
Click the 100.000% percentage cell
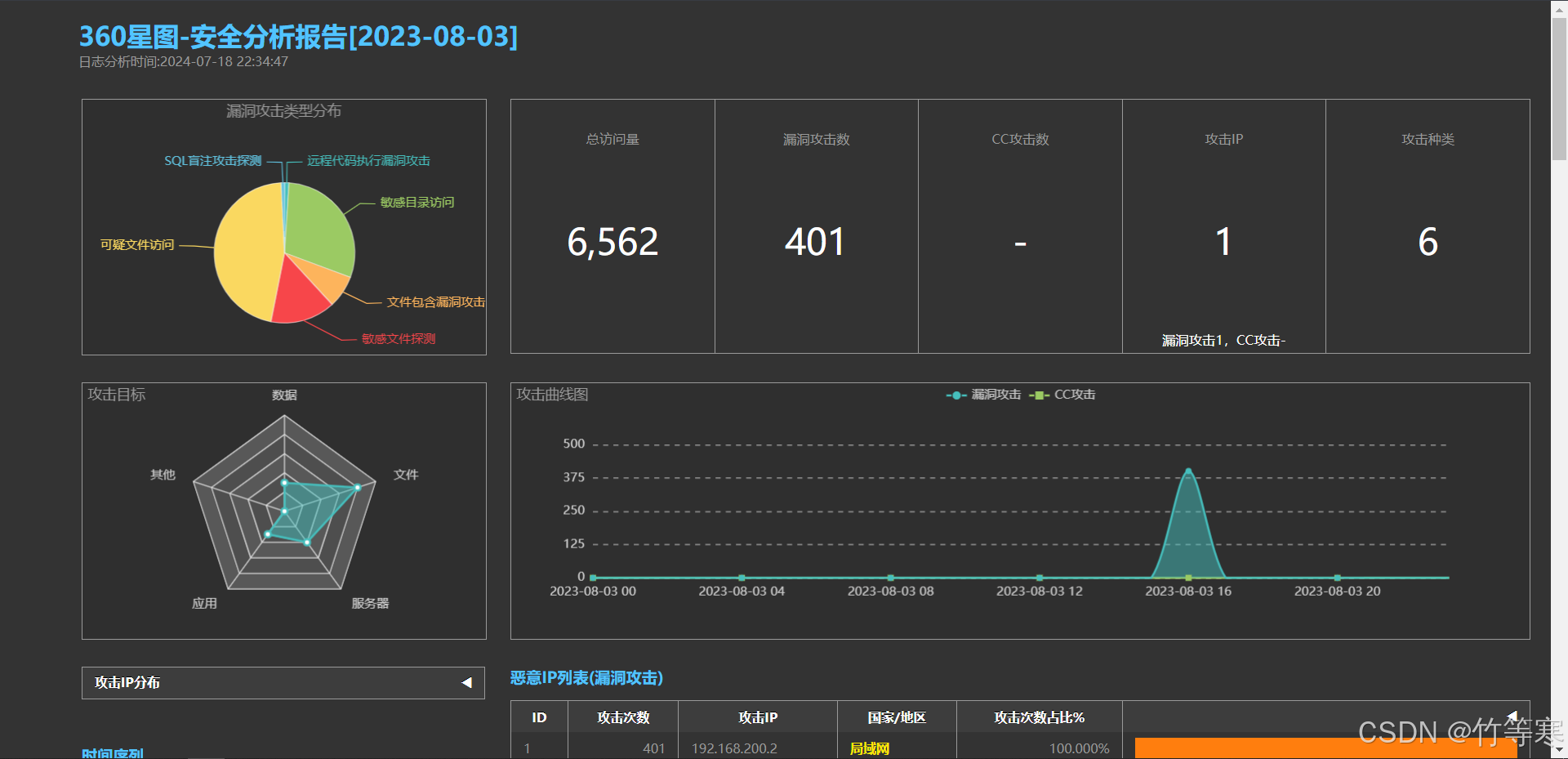[x=1079, y=748]
